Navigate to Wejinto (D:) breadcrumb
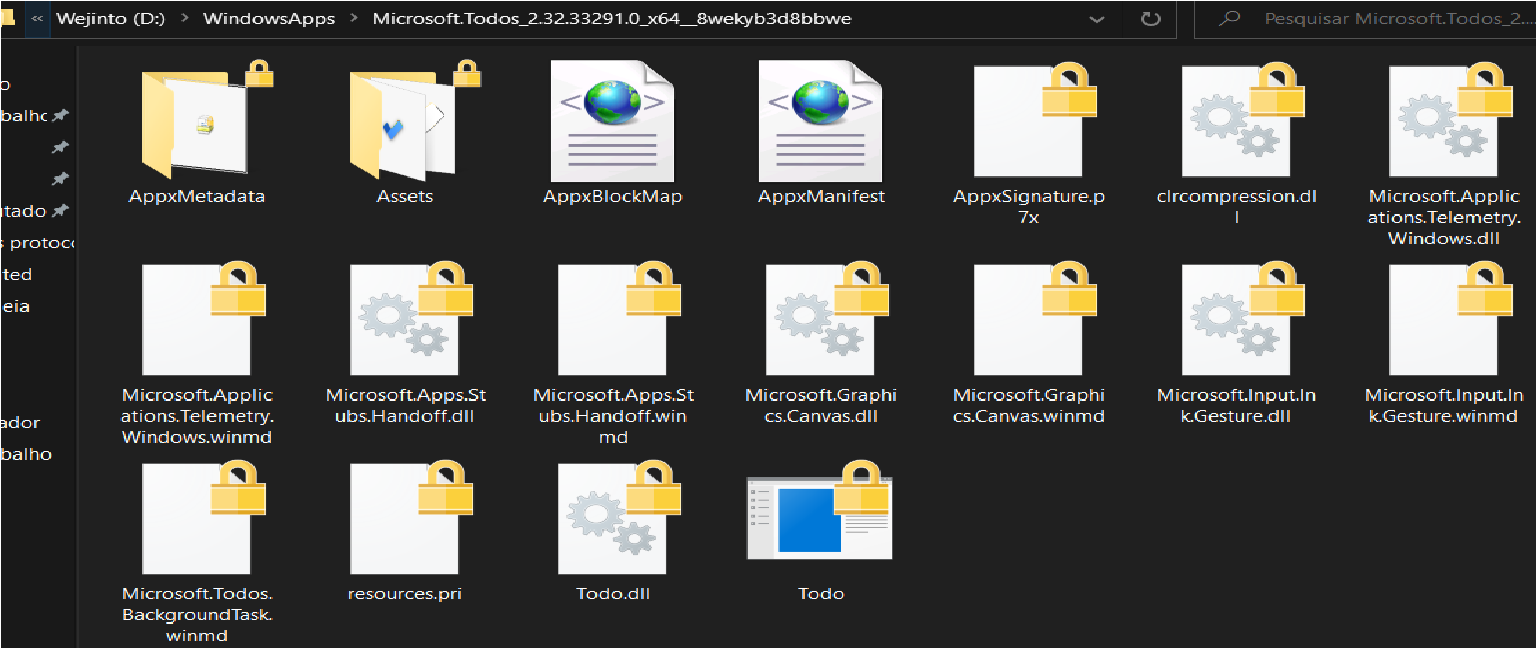The width and height of the screenshot is (1536, 648). (x=112, y=19)
